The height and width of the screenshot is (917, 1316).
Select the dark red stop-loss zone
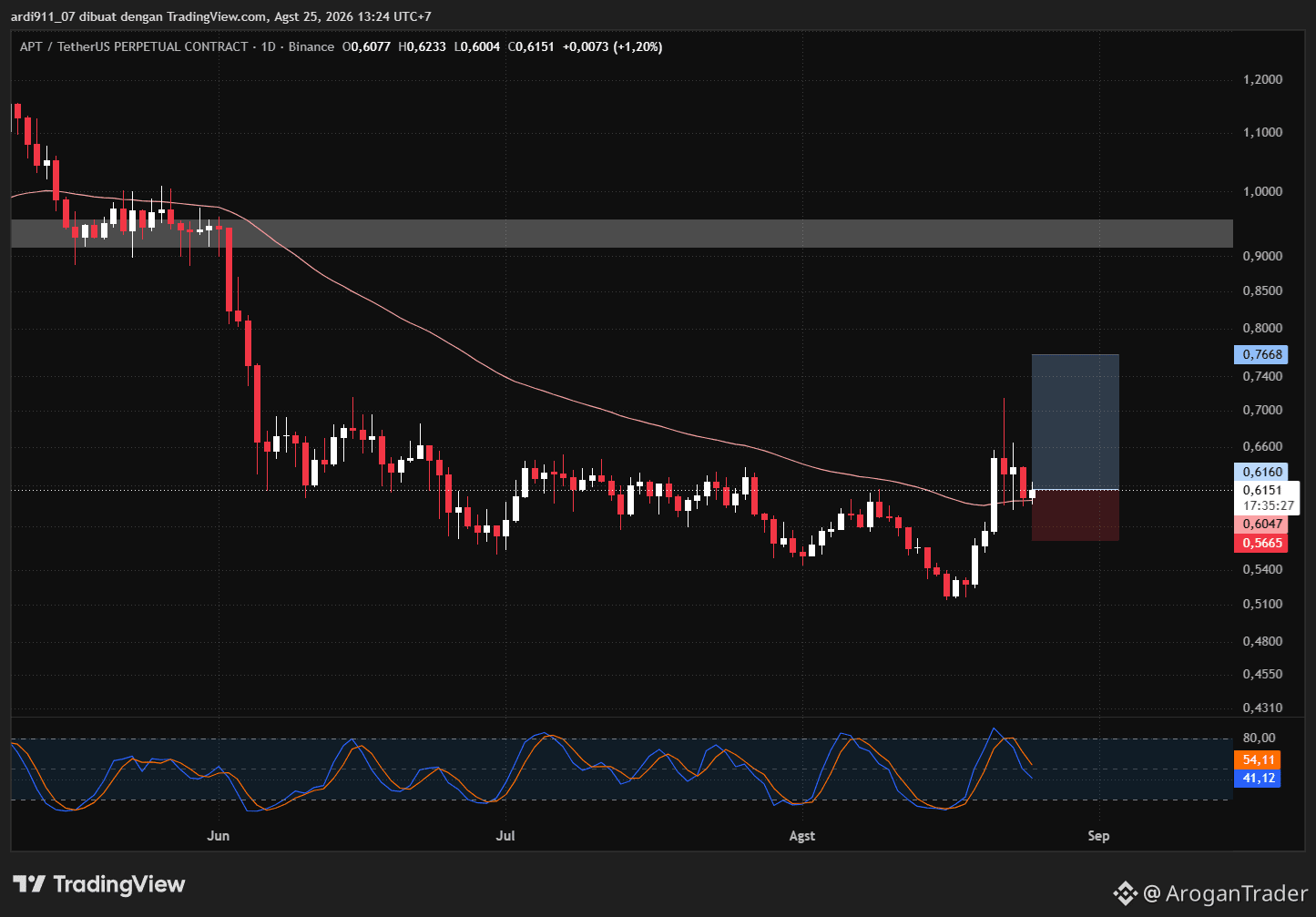(x=1075, y=515)
